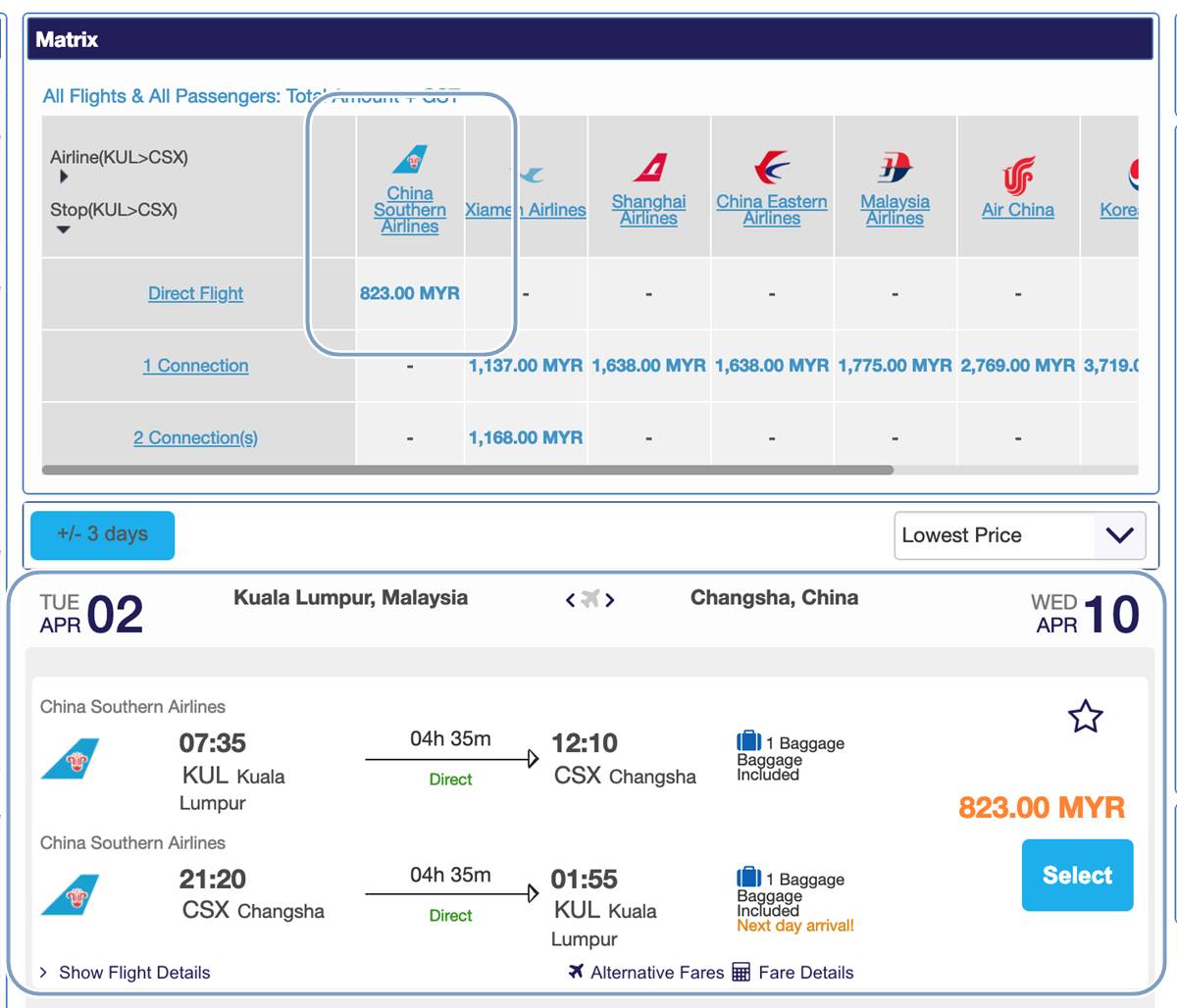The image size is (1177, 1008).
Task: Select the 2,769.00 MYR Air China fare
Action: pos(1018,366)
